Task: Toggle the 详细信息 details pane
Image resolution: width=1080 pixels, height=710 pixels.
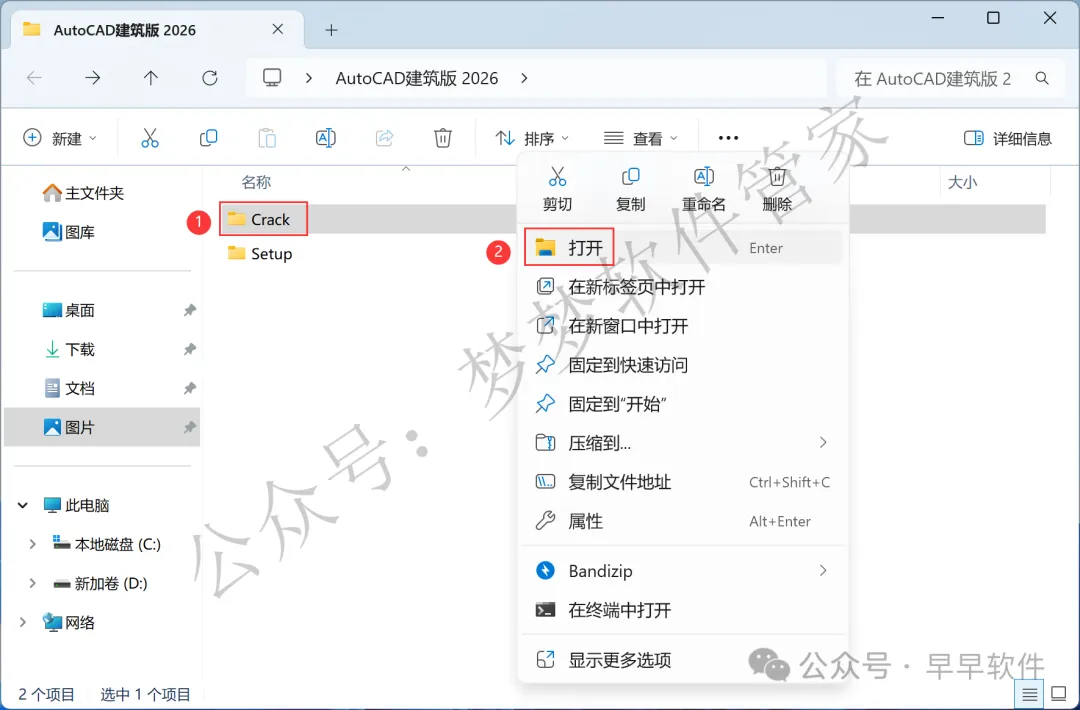Action: pyautogui.click(x=1008, y=138)
